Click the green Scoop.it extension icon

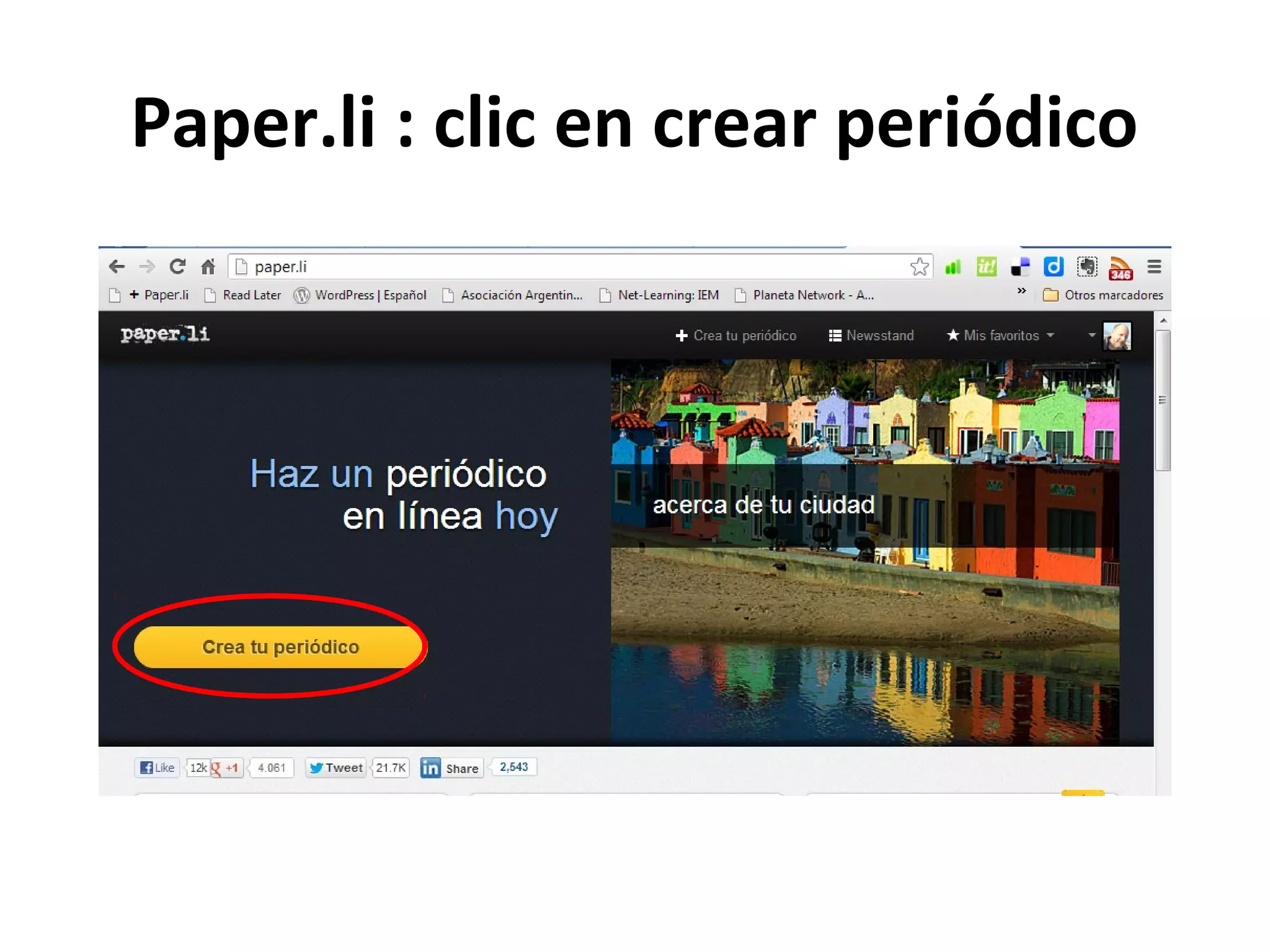(x=986, y=267)
